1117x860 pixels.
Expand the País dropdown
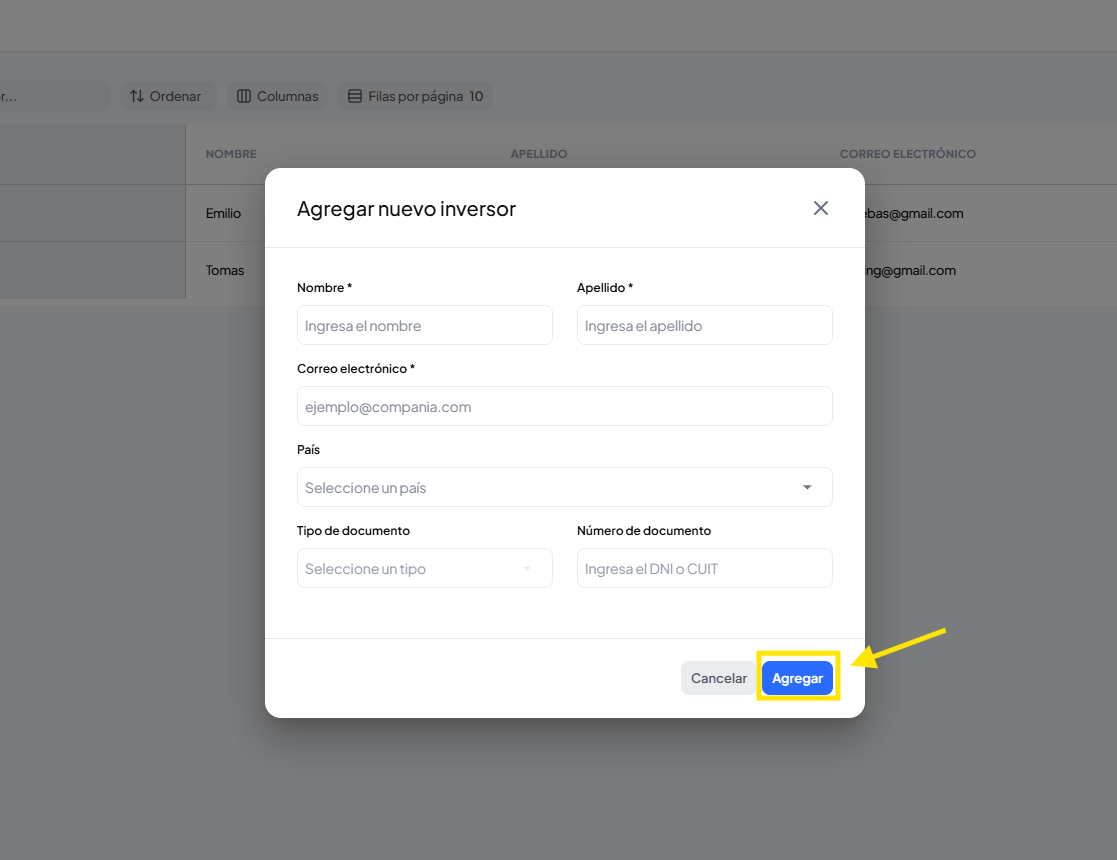click(564, 487)
